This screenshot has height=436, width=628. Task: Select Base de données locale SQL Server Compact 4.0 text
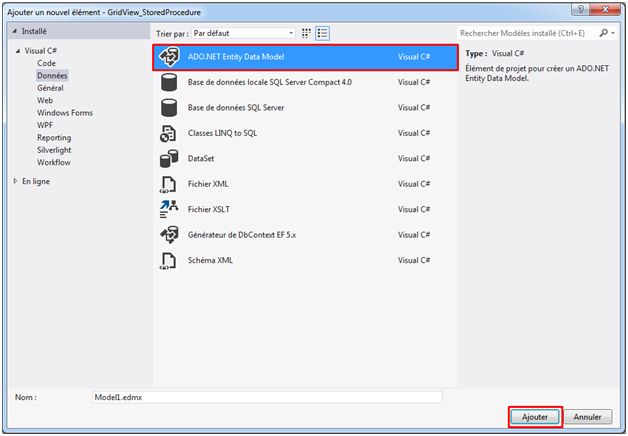pos(270,82)
